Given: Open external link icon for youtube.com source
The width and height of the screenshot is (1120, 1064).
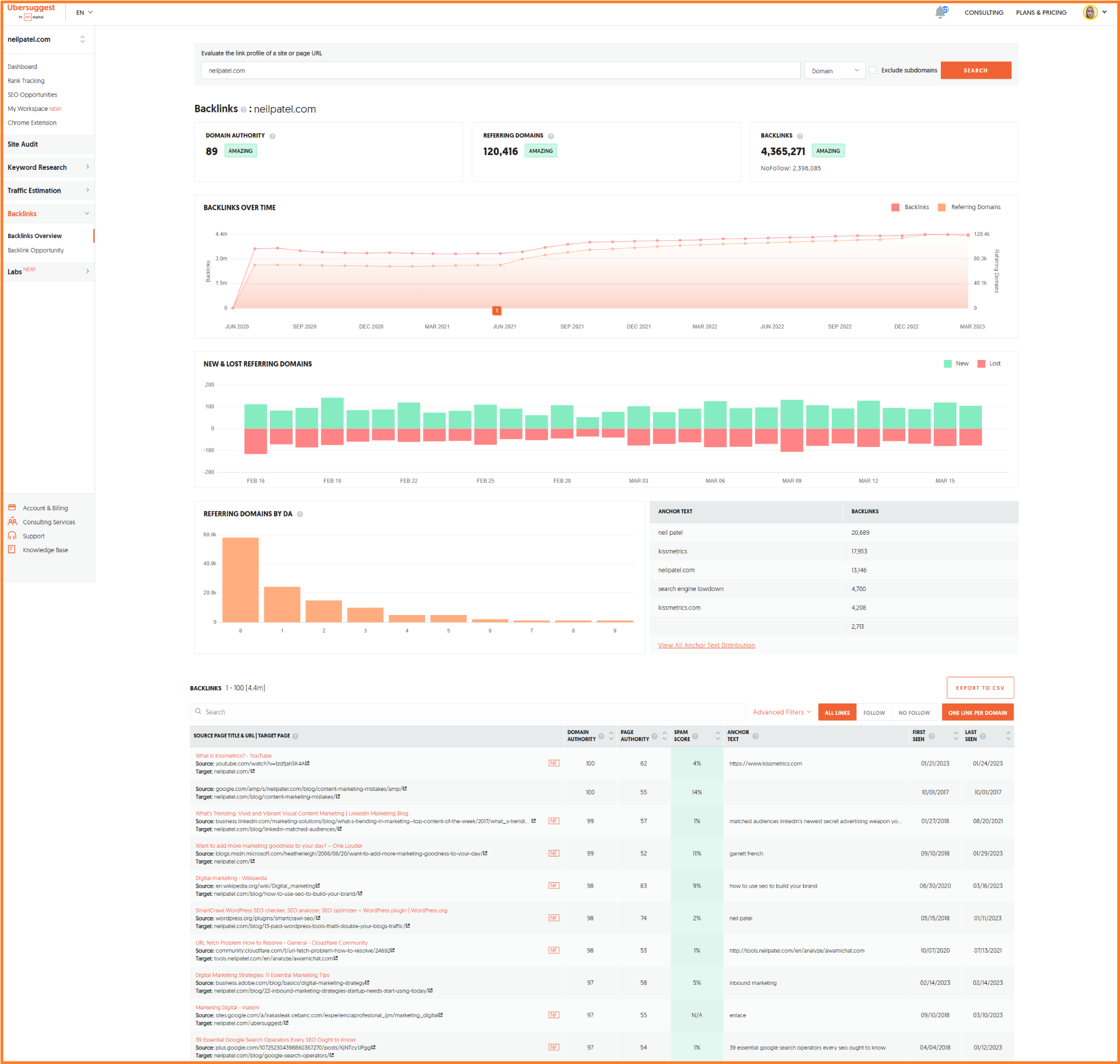Looking at the screenshot, I should tap(308, 764).
